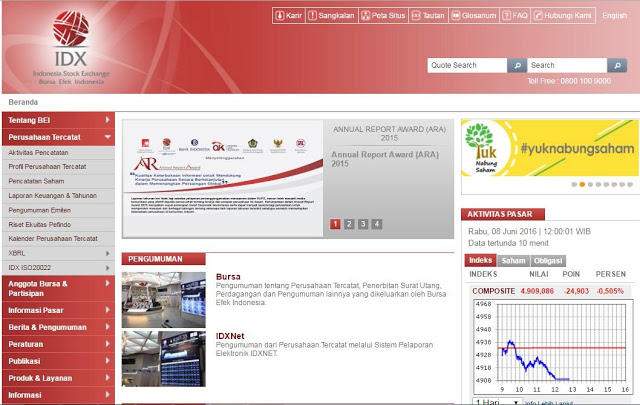
Task: Open the Annual Report Award (ARA) 2015 link
Action: click(x=385, y=159)
